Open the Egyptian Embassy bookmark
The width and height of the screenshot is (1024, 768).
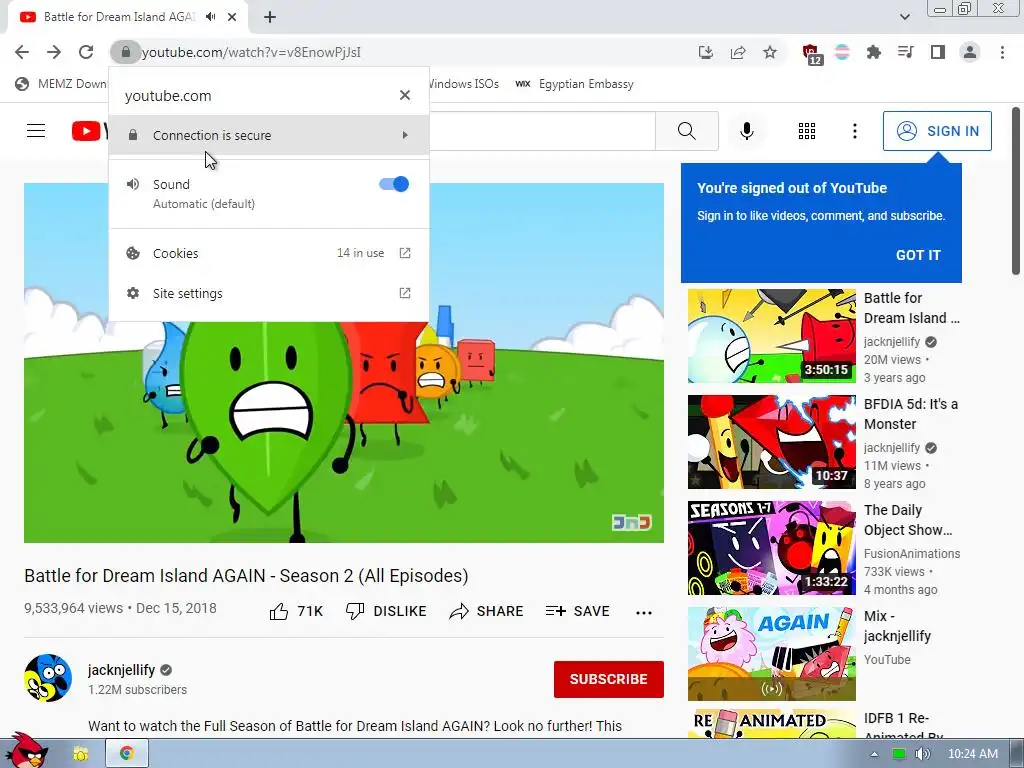click(575, 84)
